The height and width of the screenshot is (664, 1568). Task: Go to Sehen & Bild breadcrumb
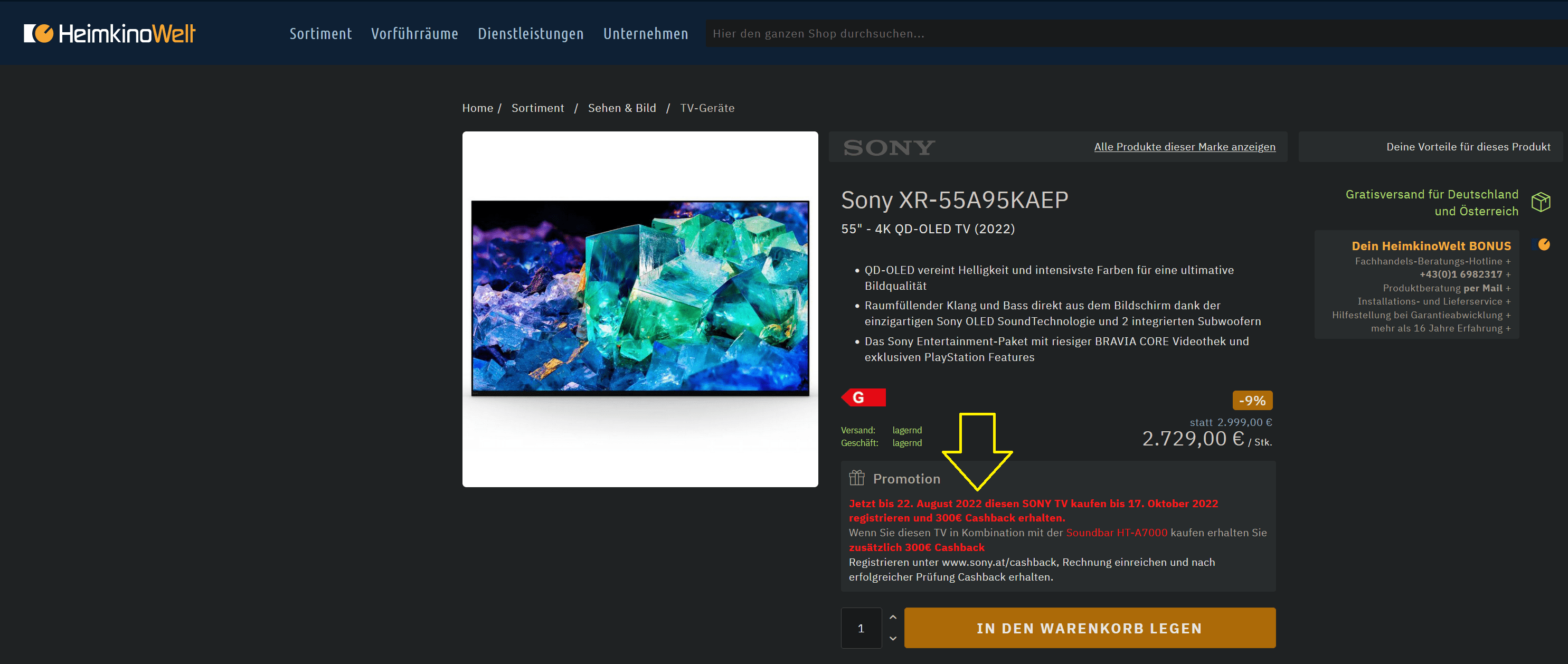(621, 108)
